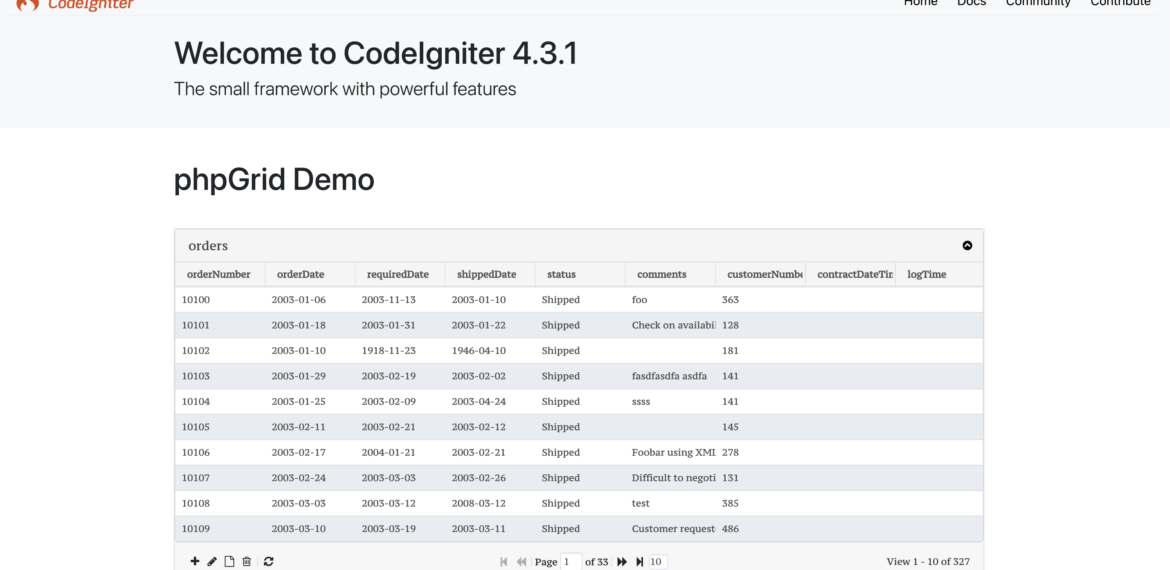Viewport: 1170px width, 570px height.
Task: Click the 'View 1 - 10 of 327' status text
Action: click(x=927, y=562)
